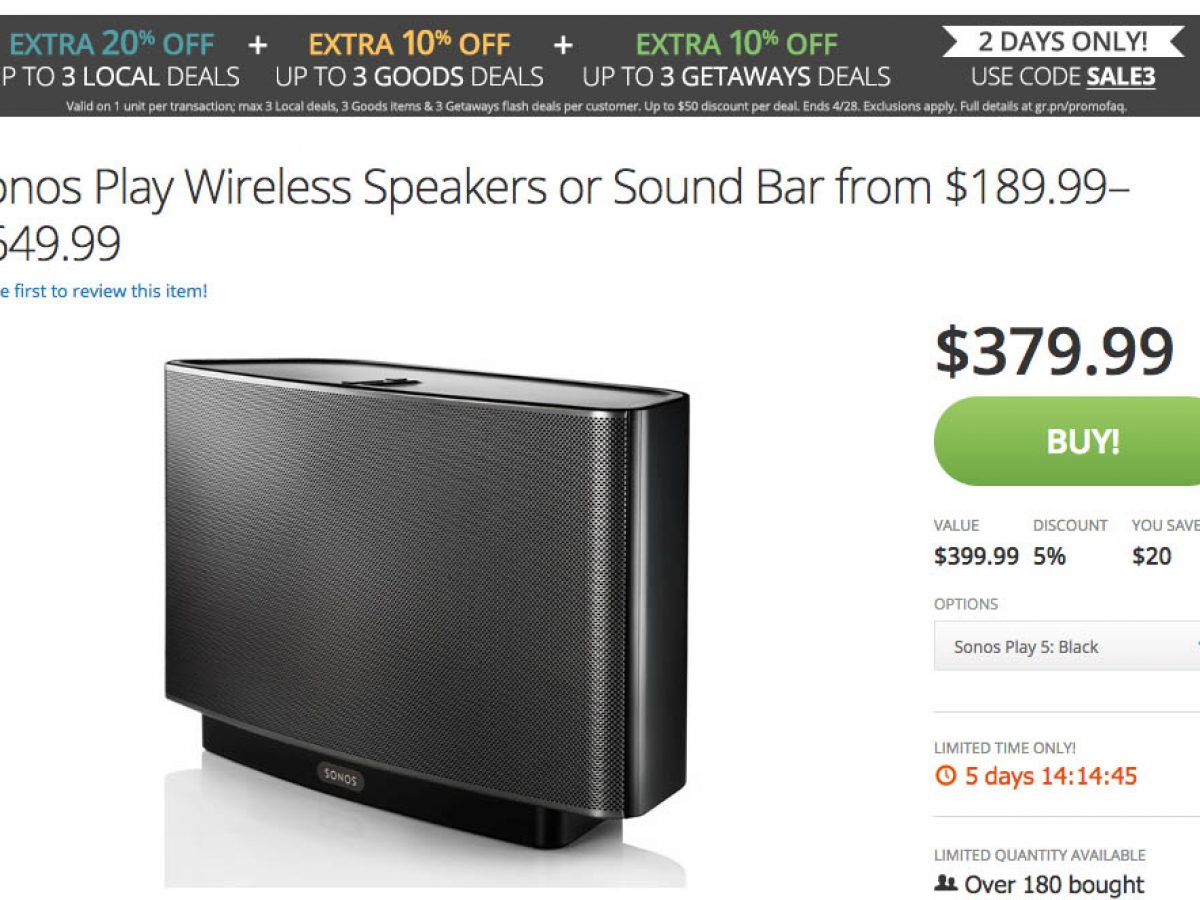Click the SALE3 promo code text
The height and width of the screenshot is (900, 1200).
(1121, 77)
